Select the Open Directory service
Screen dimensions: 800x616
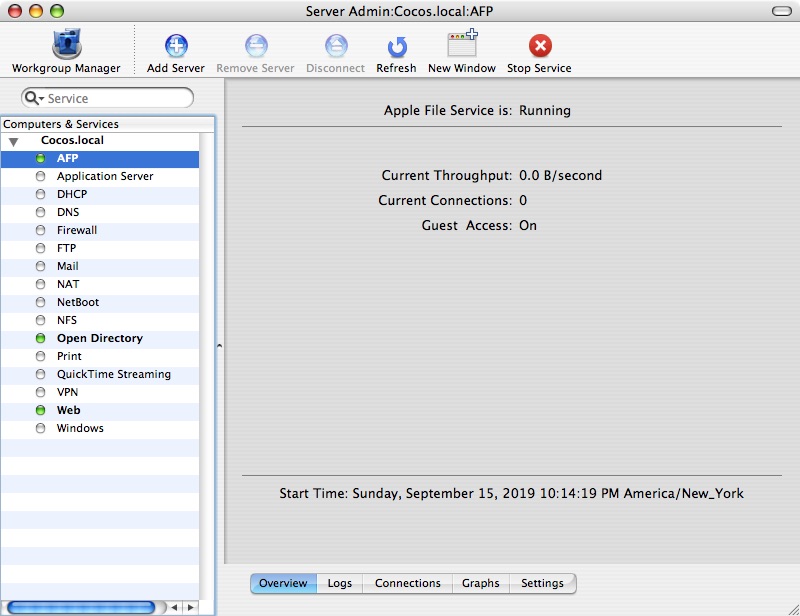(x=100, y=338)
